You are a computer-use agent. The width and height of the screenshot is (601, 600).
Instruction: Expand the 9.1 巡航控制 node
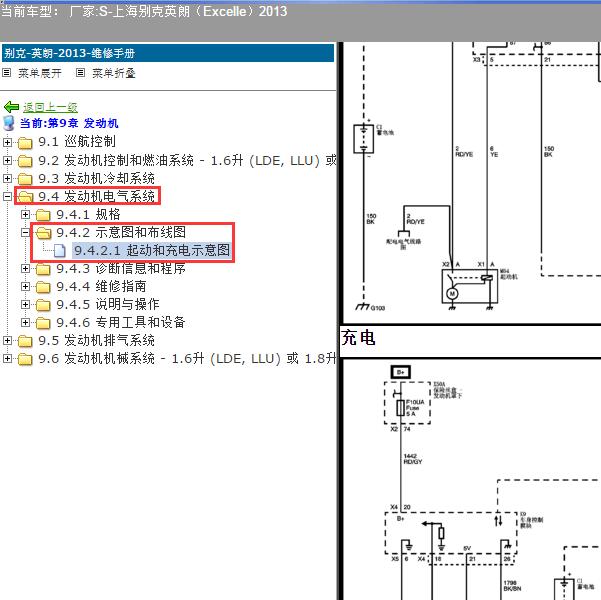7,142
